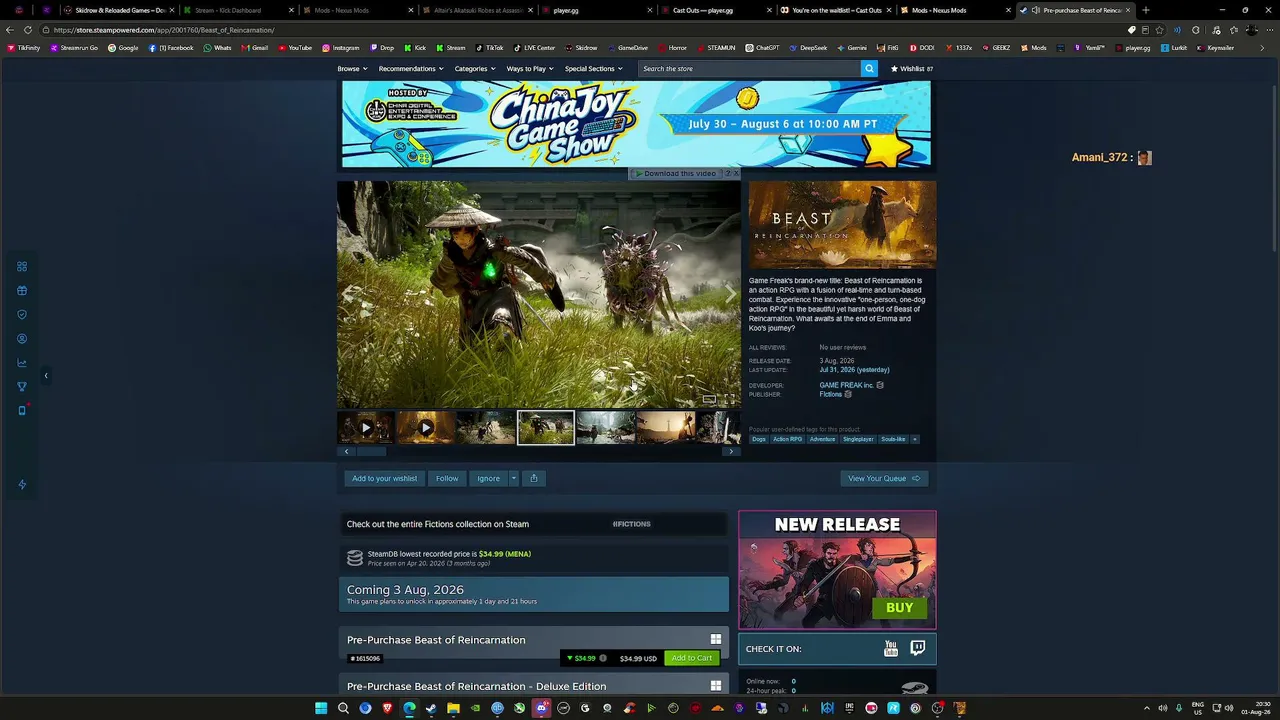The image size is (1280, 720).
Task: Click View Your Queue button
Action: point(884,478)
